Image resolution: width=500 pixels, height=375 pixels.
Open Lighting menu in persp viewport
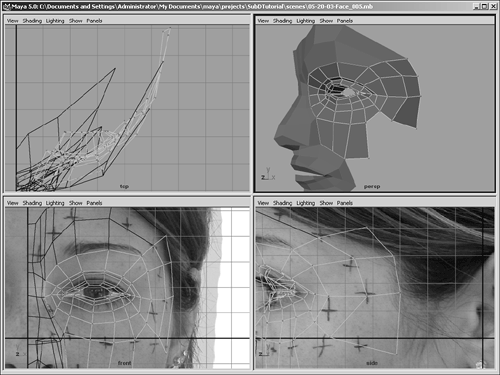(305, 21)
